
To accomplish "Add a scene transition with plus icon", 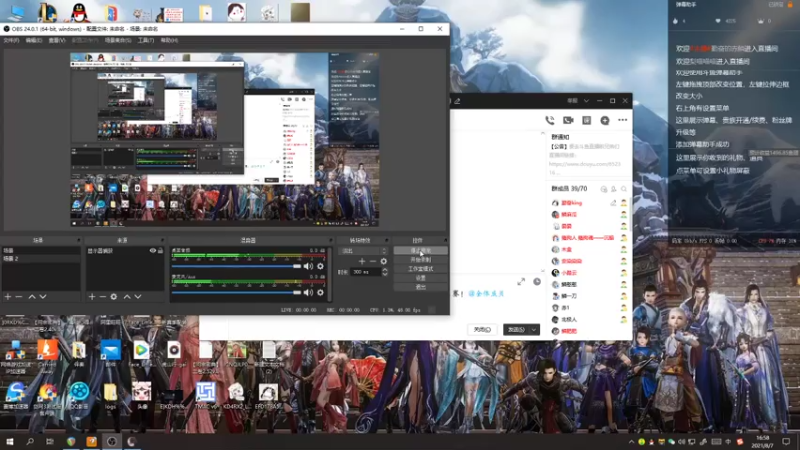I will [x=362, y=261].
